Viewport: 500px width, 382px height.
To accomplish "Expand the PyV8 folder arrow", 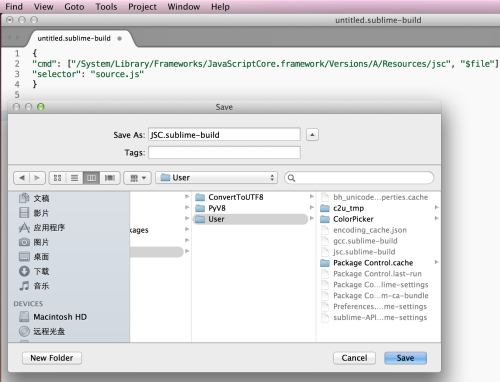I will 312,207.
